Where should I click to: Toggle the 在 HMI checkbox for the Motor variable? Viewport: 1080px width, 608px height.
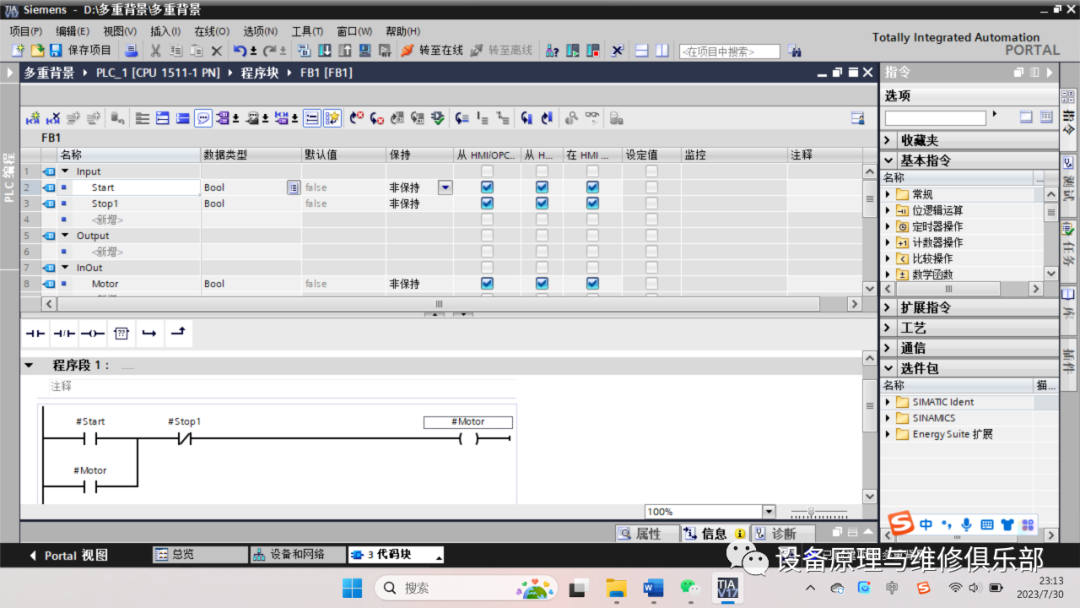(x=592, y=283)
